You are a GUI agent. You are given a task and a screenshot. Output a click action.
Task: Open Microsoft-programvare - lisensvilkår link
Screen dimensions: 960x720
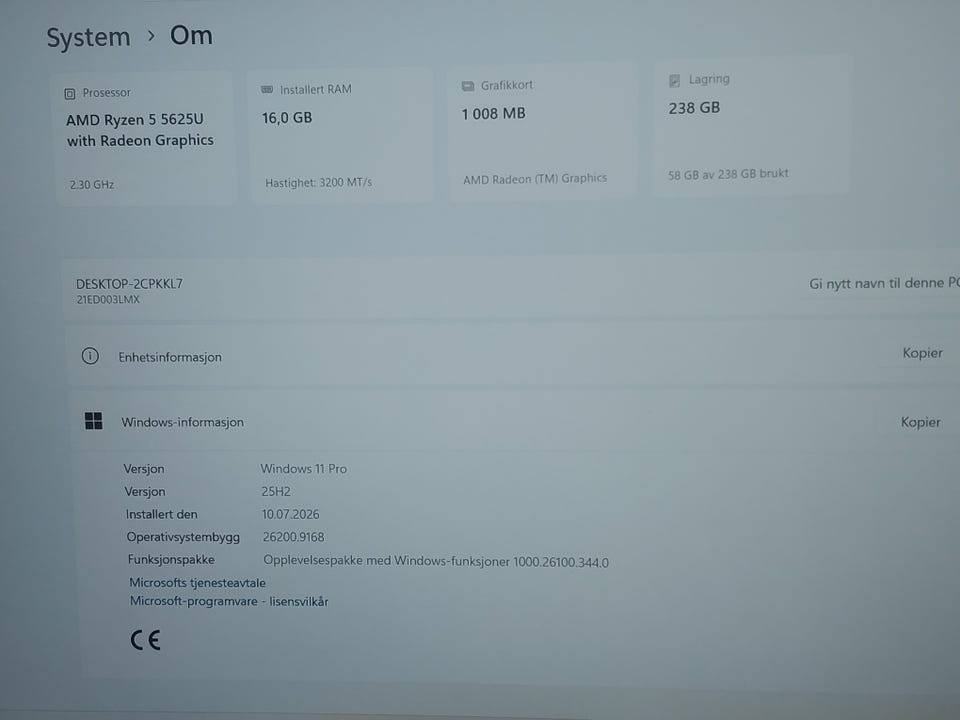click(x=229, y=601)
